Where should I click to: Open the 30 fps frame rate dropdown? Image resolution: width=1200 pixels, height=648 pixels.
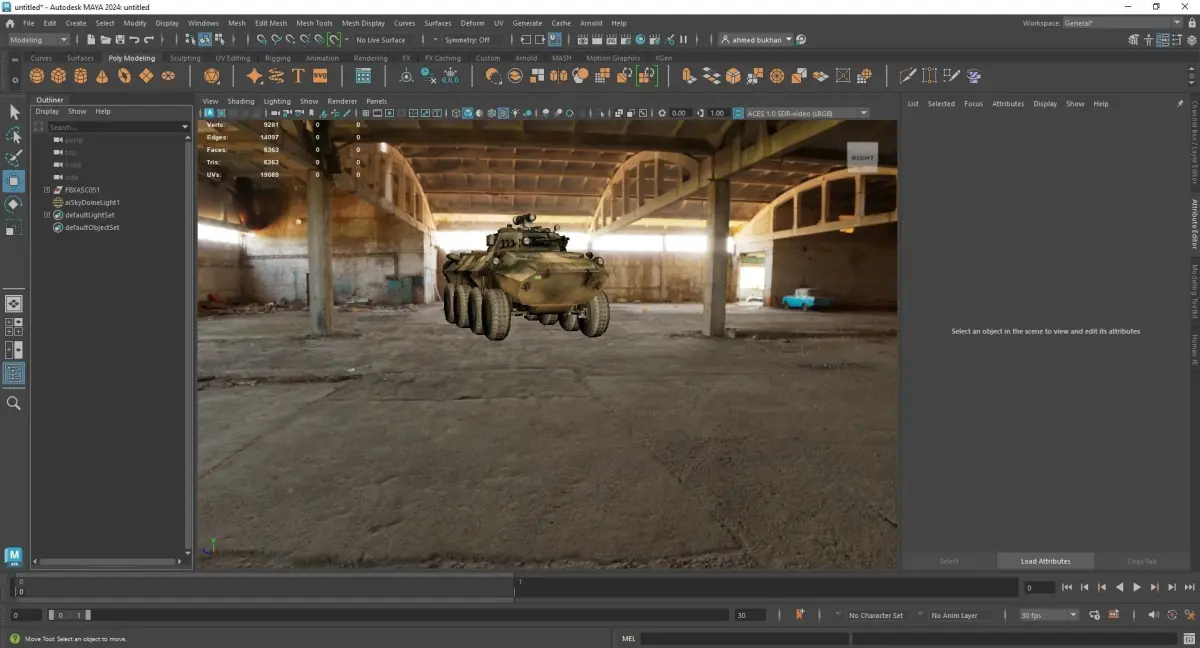(x=1049, y=615)
